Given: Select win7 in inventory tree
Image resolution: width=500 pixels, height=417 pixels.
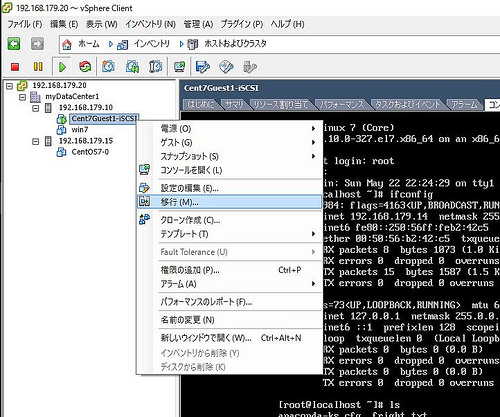Looking at the screenshot, I should point(80,130).
